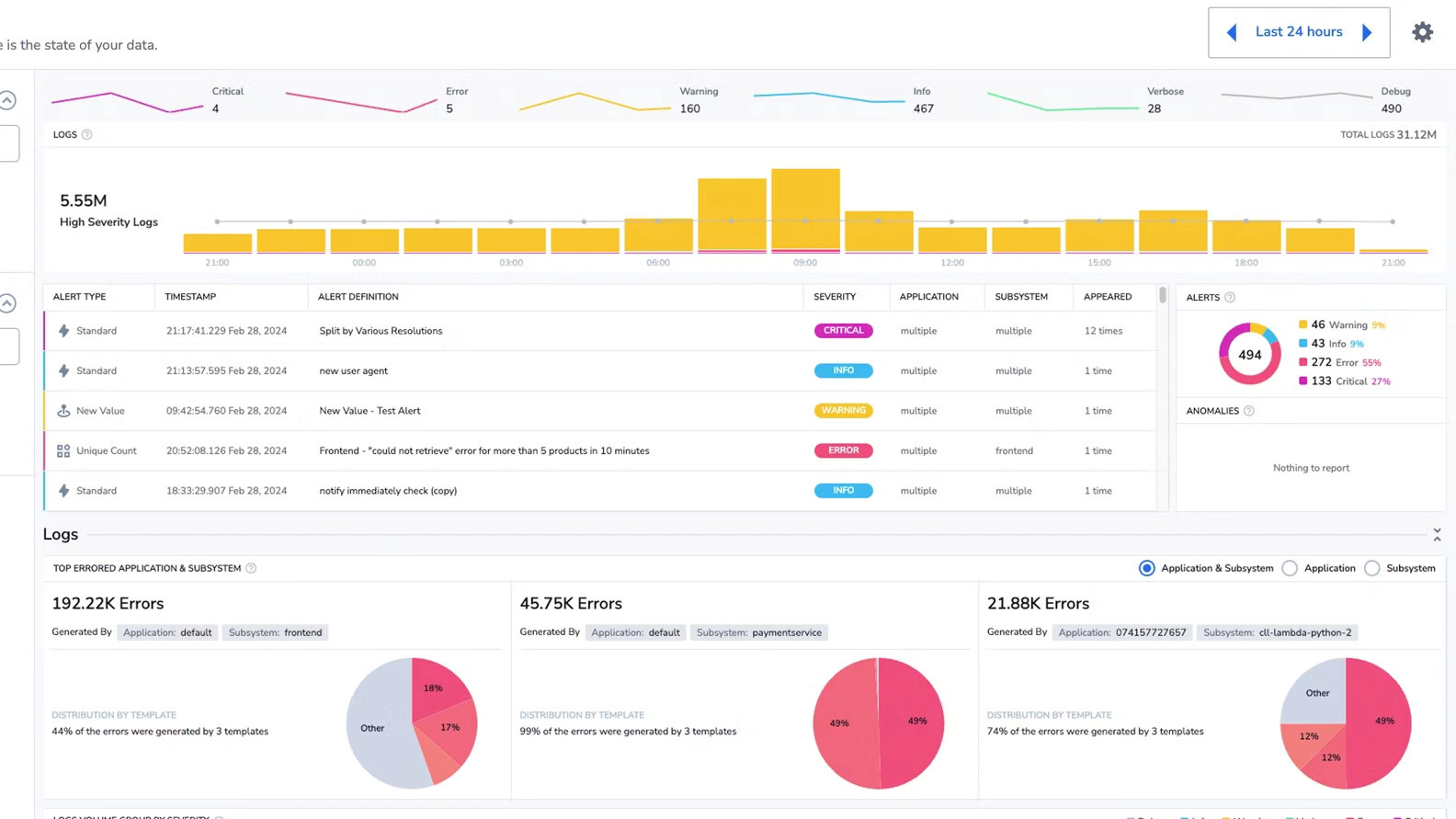
Task: Select the Subsystem radio button
Action: pyautogui.click(x=1371, y=568)
